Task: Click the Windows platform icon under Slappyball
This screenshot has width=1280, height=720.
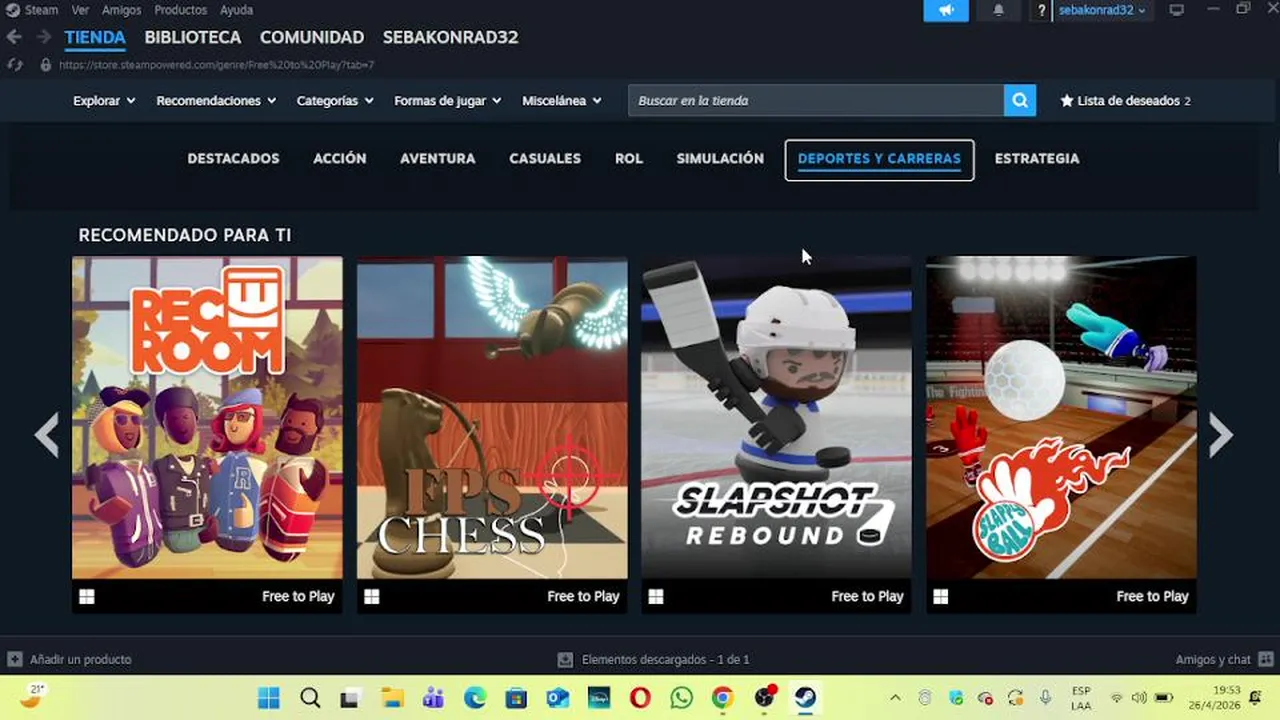Action: 941,596
